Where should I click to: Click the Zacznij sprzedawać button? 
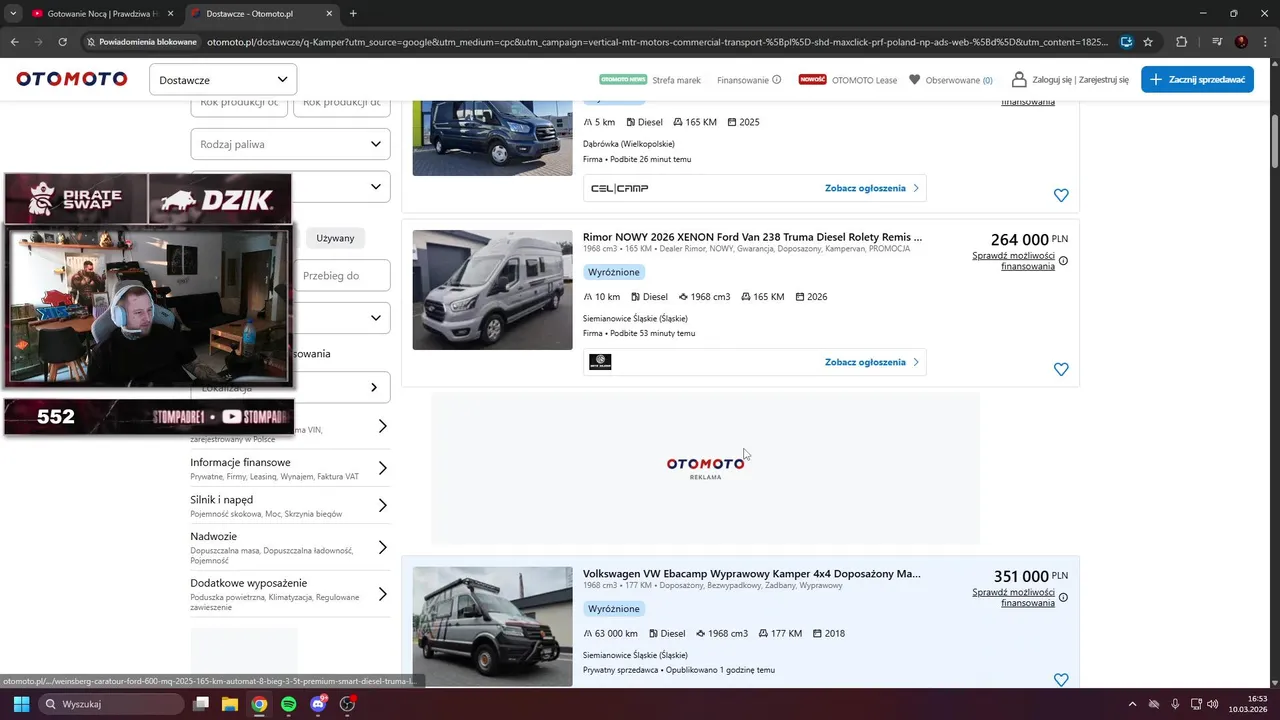click(x=1197, y=79)
